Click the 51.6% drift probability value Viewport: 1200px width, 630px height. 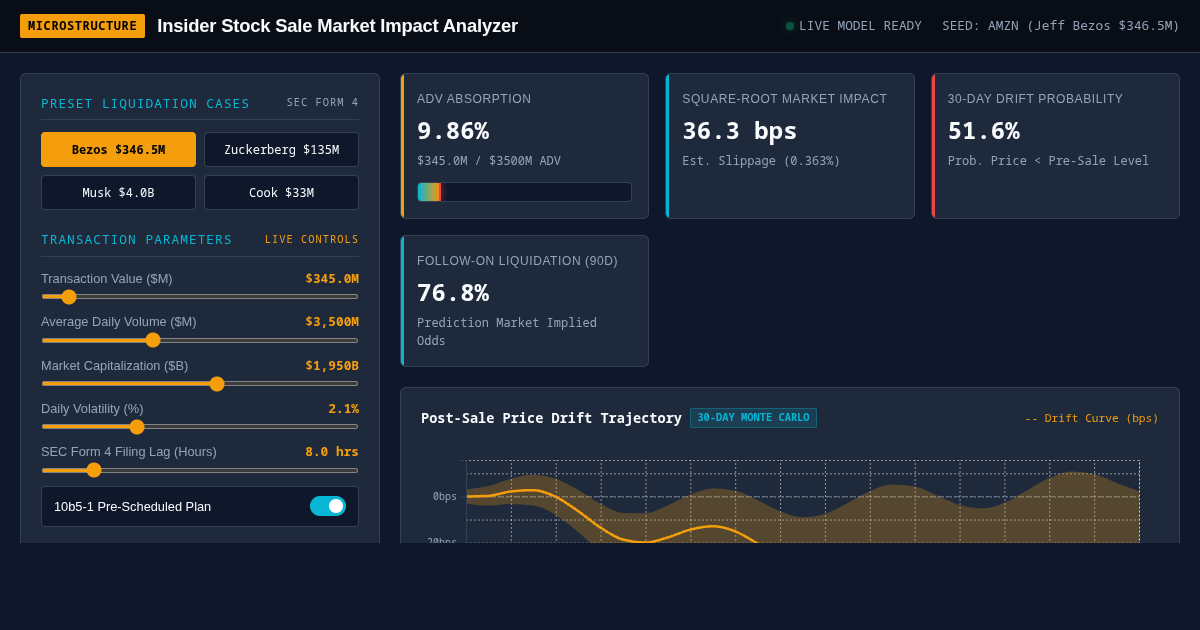(x=984, y=131)
